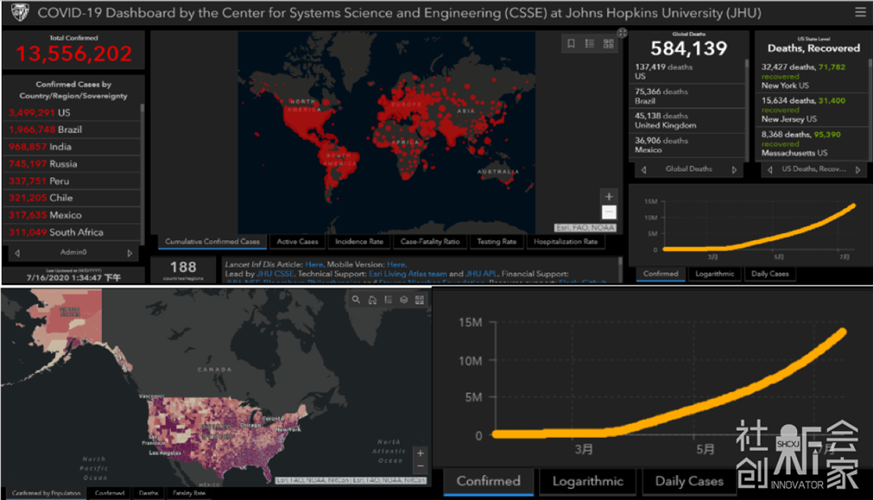Zoom out on the world map
Image resolution: width=873 pixels, height=500 pixels.
609,212
